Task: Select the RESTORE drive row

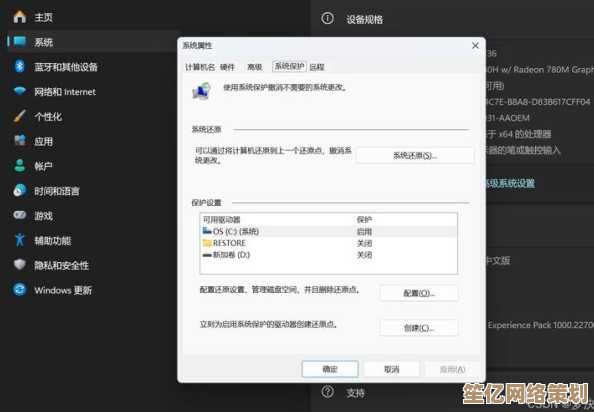Action: pyautogui.click(x=329, y=243)
